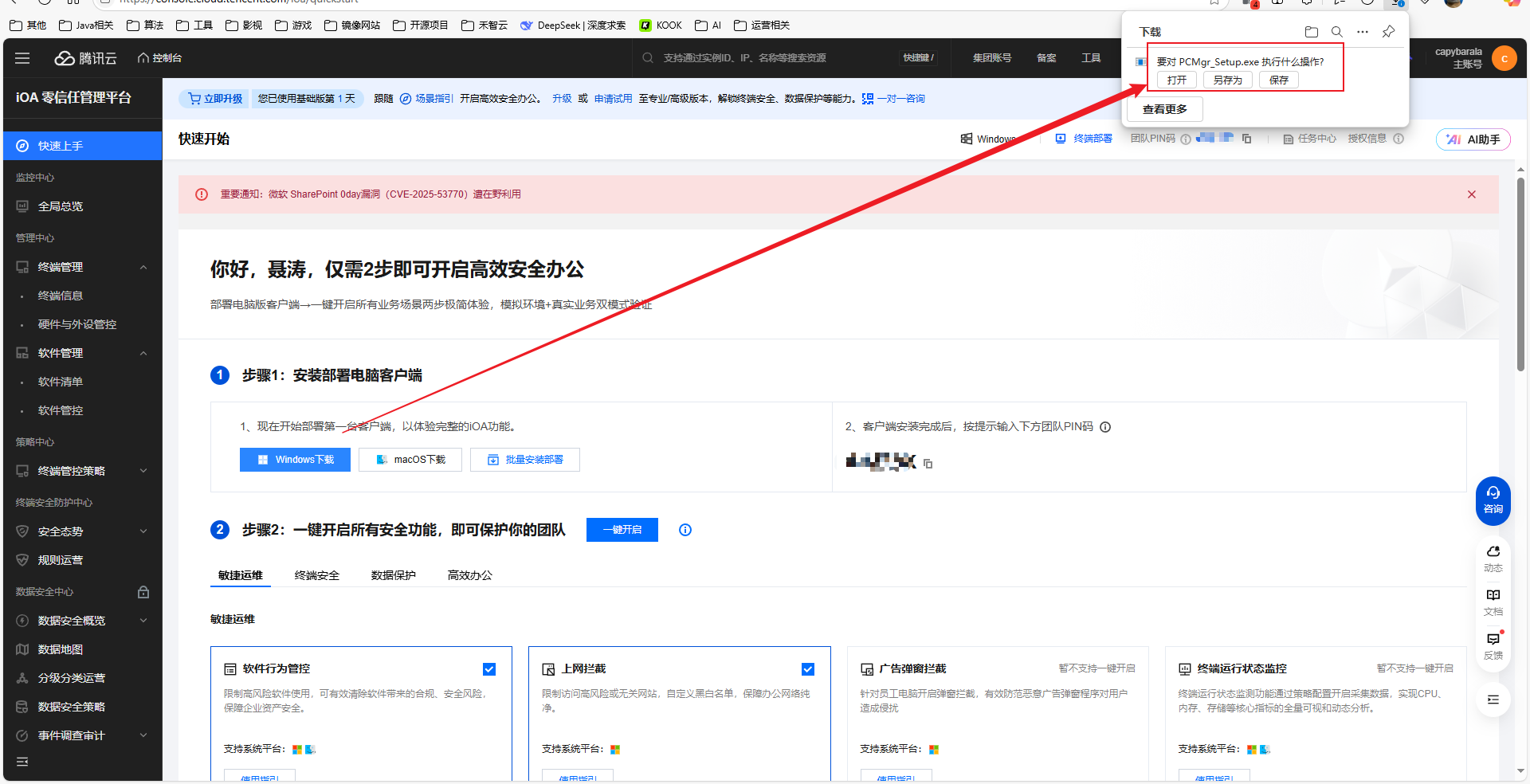
Task: Open the DeepSeek bookmark
Action: (x=573, y=25)
